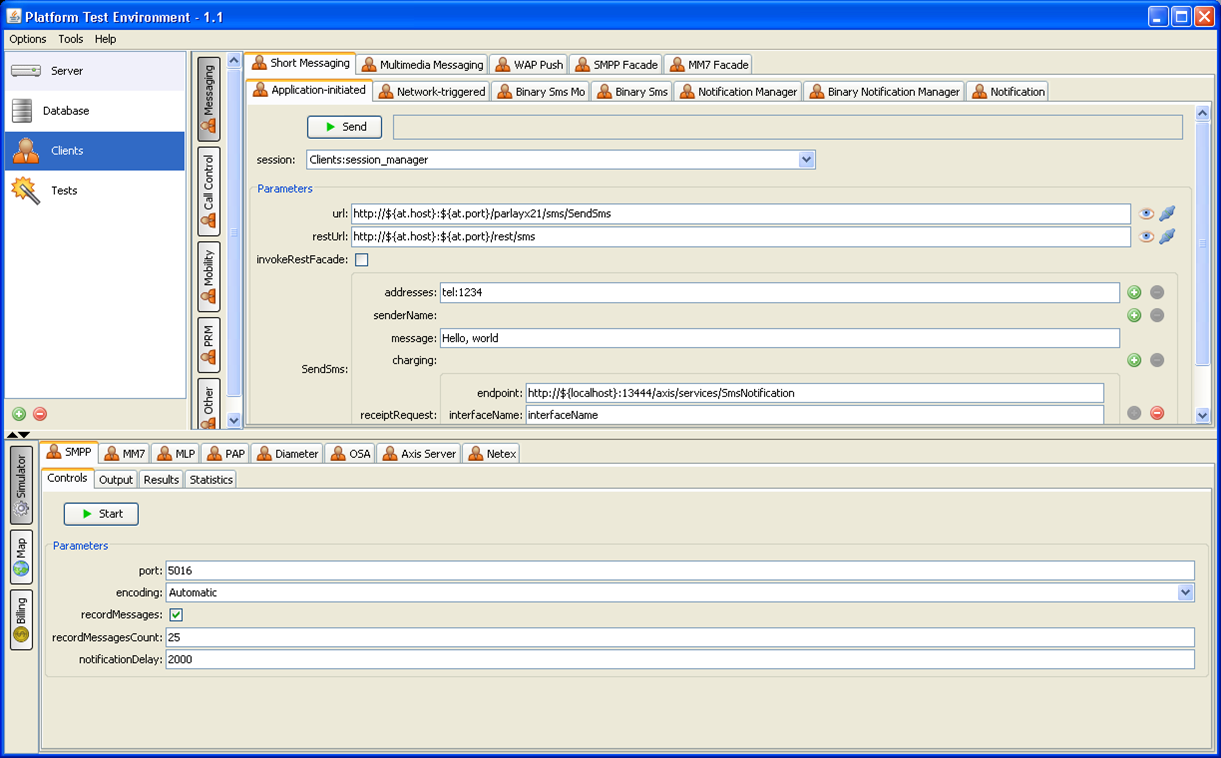Image resolution: width=1221 pixels, height=758 pixels.
Task: Open the Netex simulator tab
Action: coord(491,453)
